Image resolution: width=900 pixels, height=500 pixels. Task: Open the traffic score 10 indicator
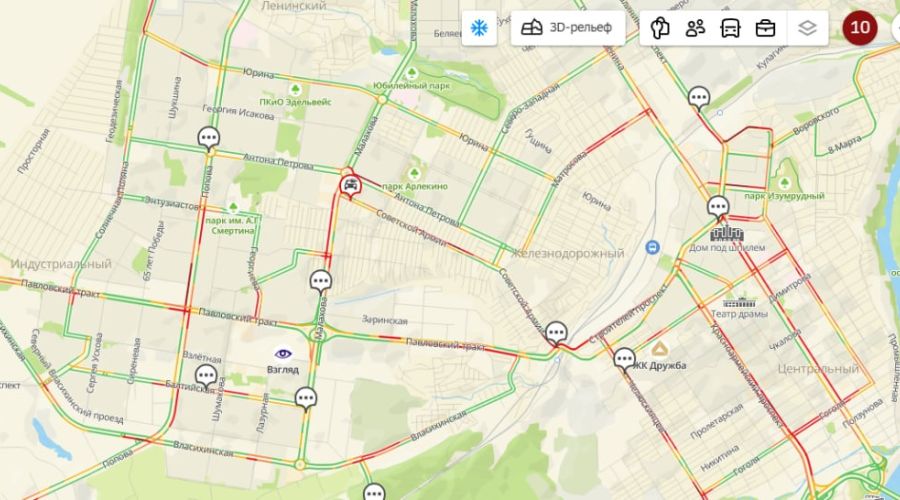859,28
